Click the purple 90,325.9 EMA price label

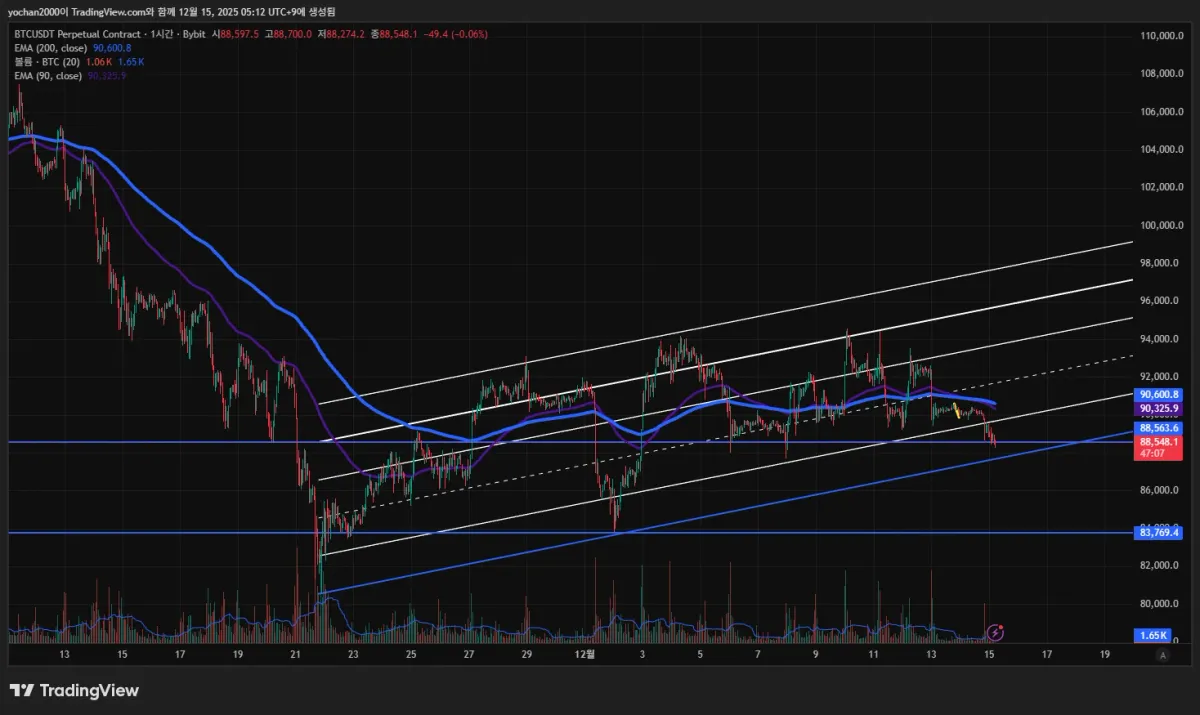coord(1160,409)
